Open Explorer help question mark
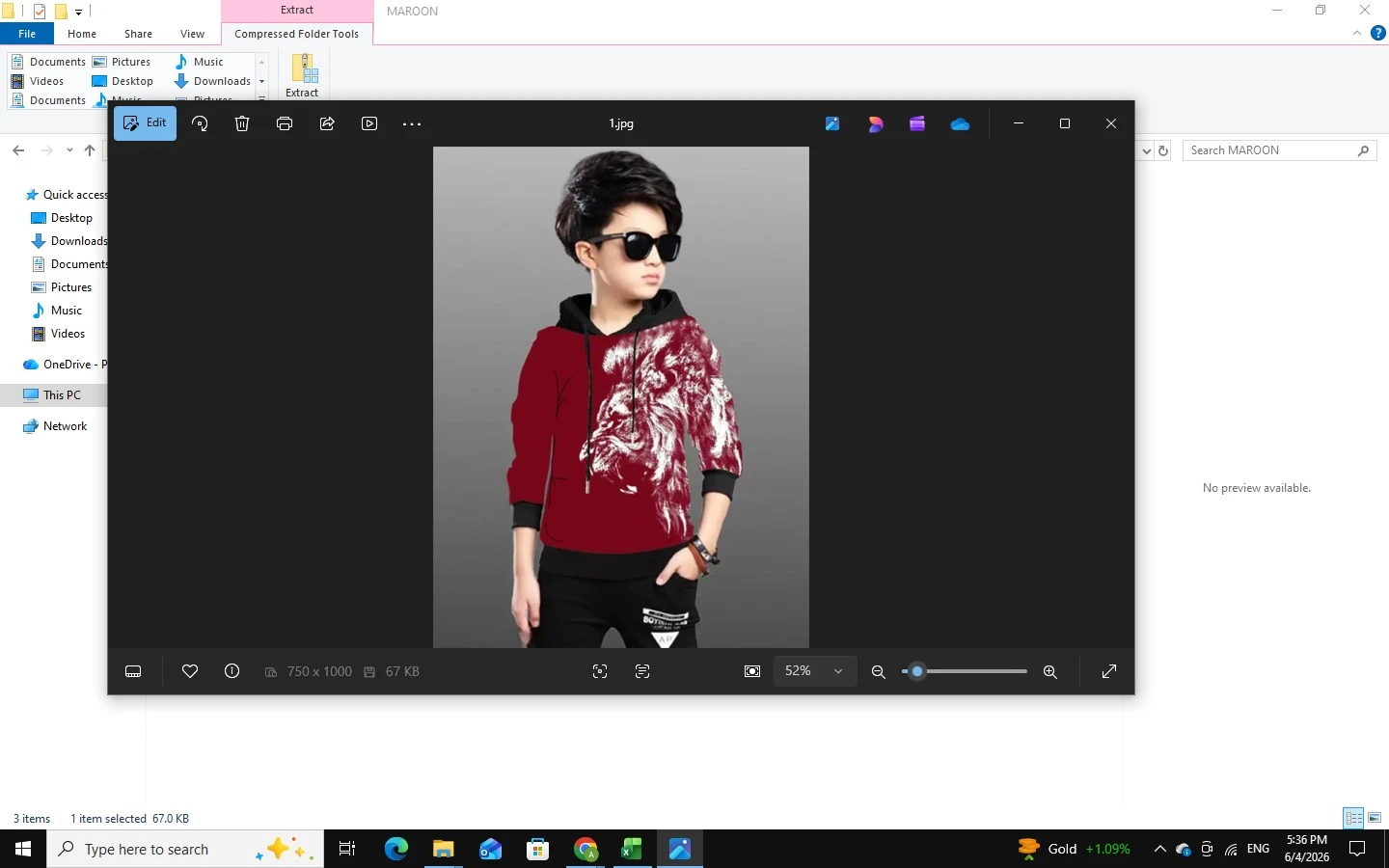The width and height of the screenshot is (1389, 868). [1378, 34]
